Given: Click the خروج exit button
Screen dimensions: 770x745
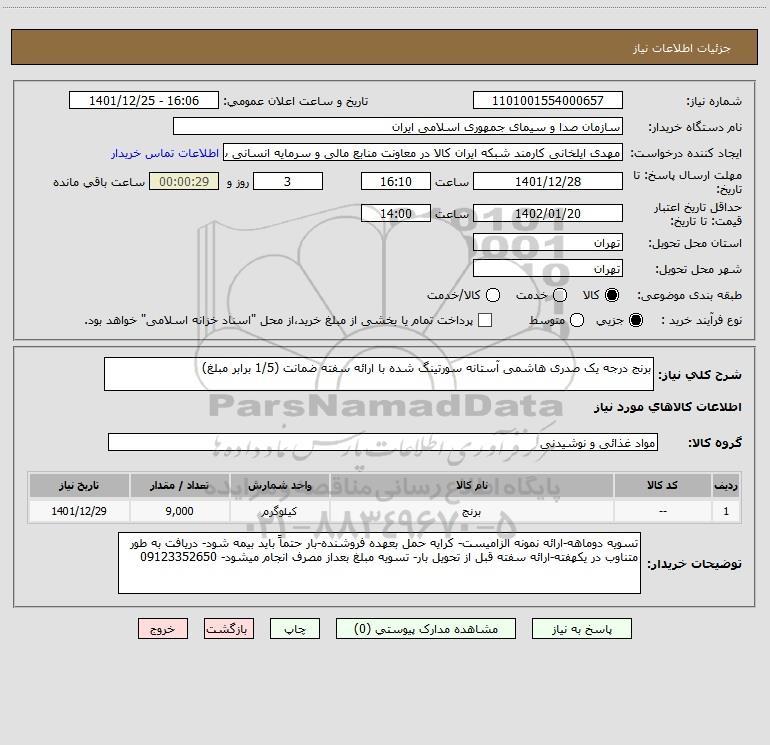Looking at the screenshot, I should [x=163, y=629].
